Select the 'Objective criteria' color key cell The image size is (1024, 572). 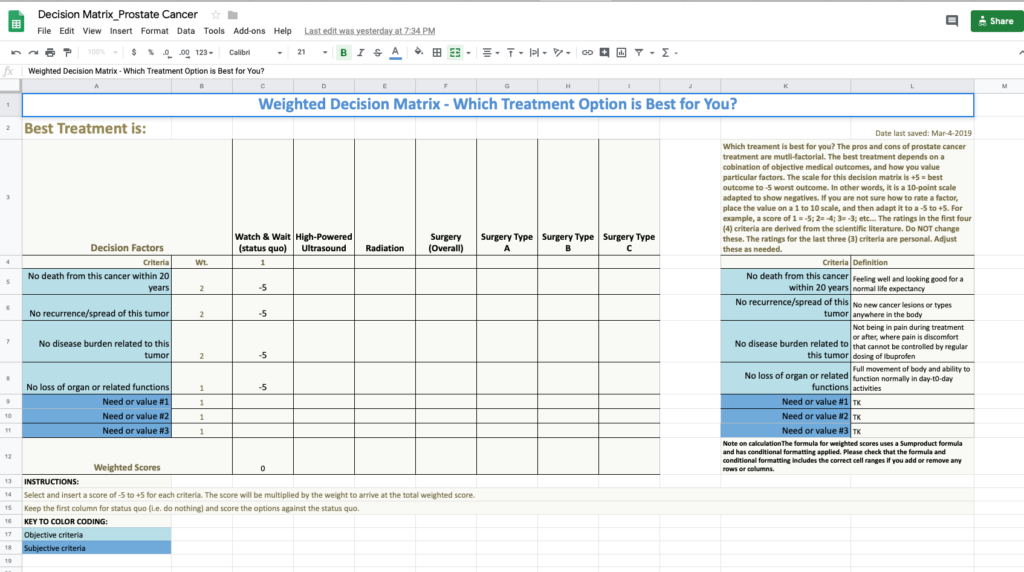(x=97, y=534)
